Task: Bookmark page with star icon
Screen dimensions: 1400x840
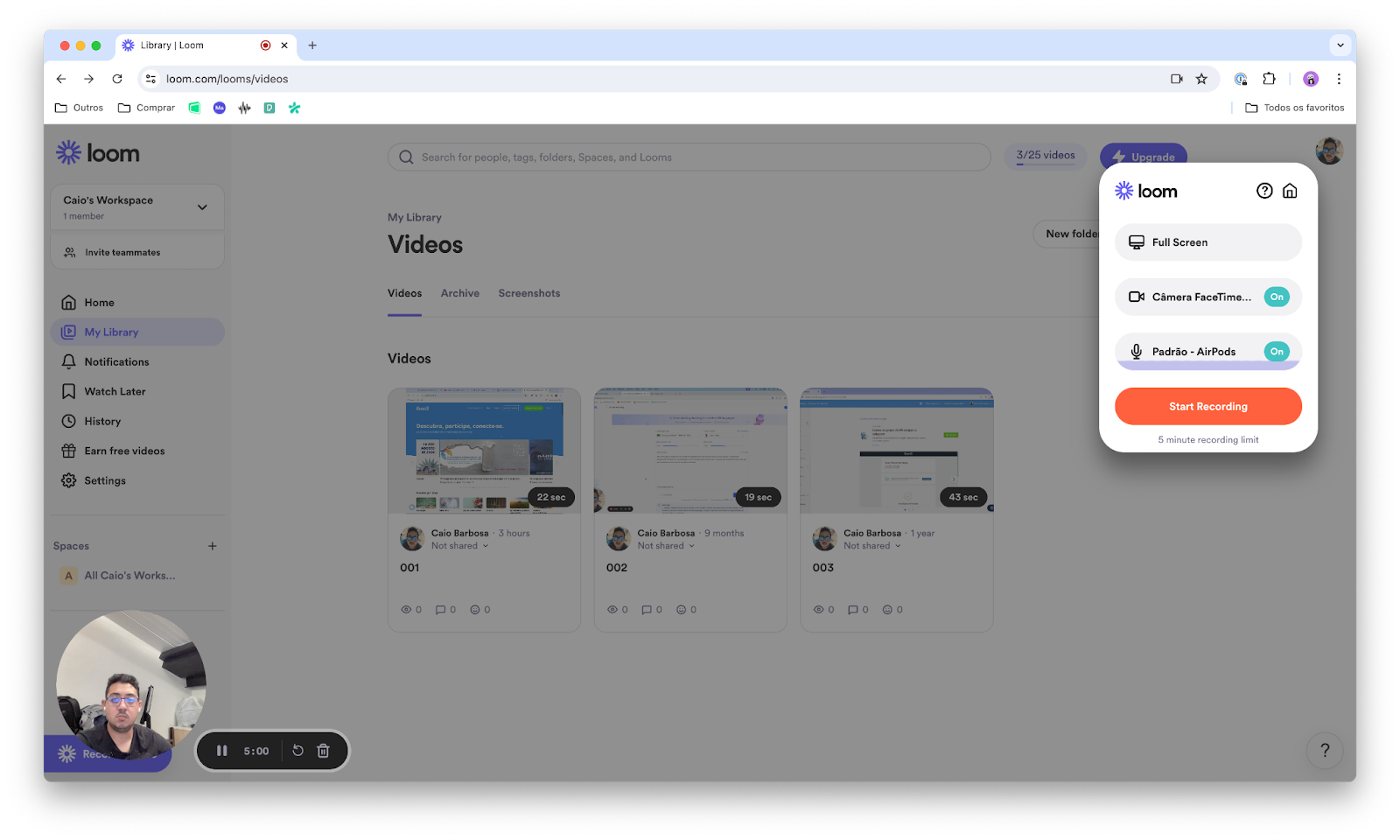Action: 1201,79
